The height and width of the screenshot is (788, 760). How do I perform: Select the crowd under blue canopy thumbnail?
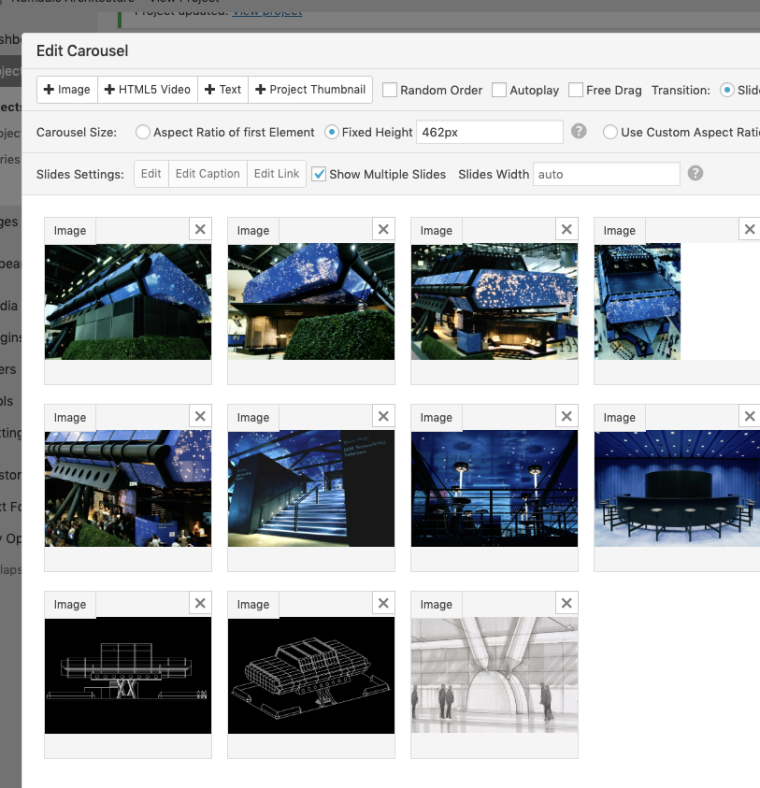click(x=128, y=488)
